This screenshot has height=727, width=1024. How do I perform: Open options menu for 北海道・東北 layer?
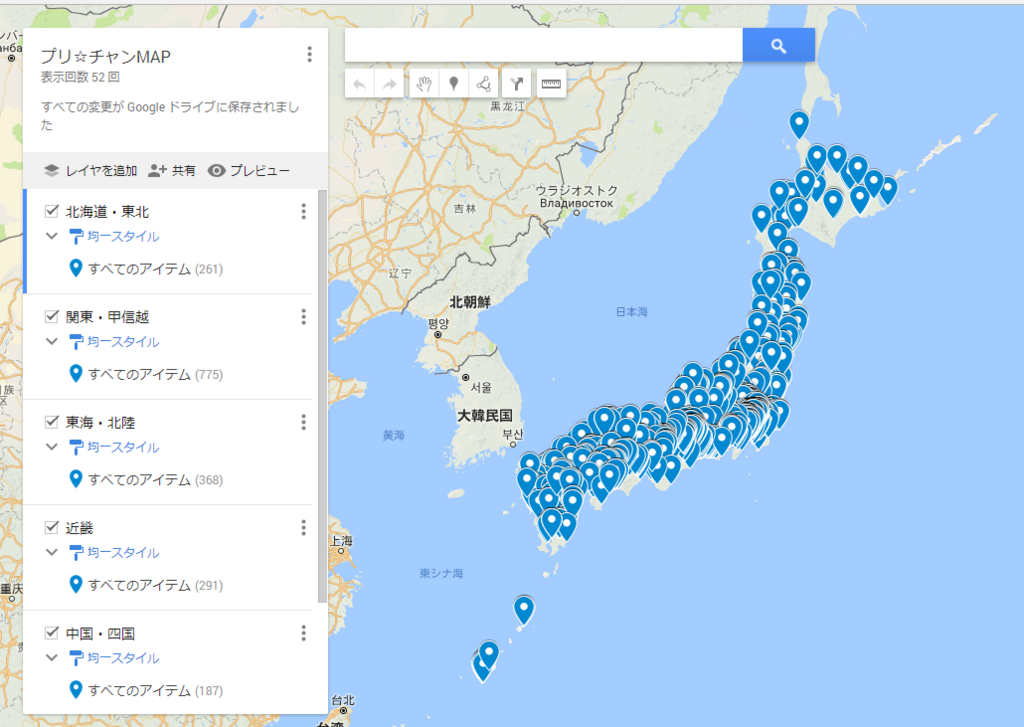pos(303,211)
